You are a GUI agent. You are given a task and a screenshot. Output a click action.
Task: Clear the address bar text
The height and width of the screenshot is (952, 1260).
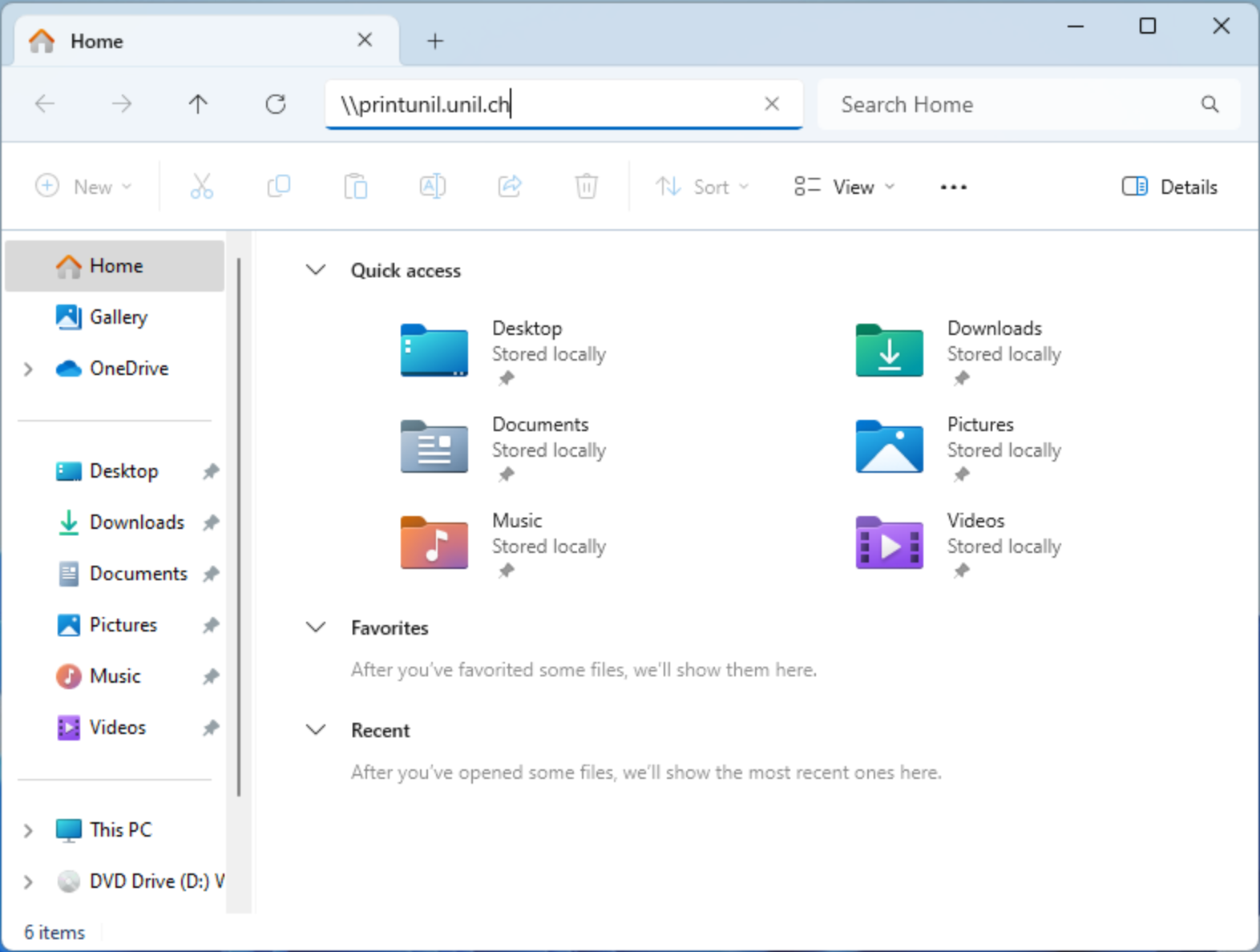771,104
